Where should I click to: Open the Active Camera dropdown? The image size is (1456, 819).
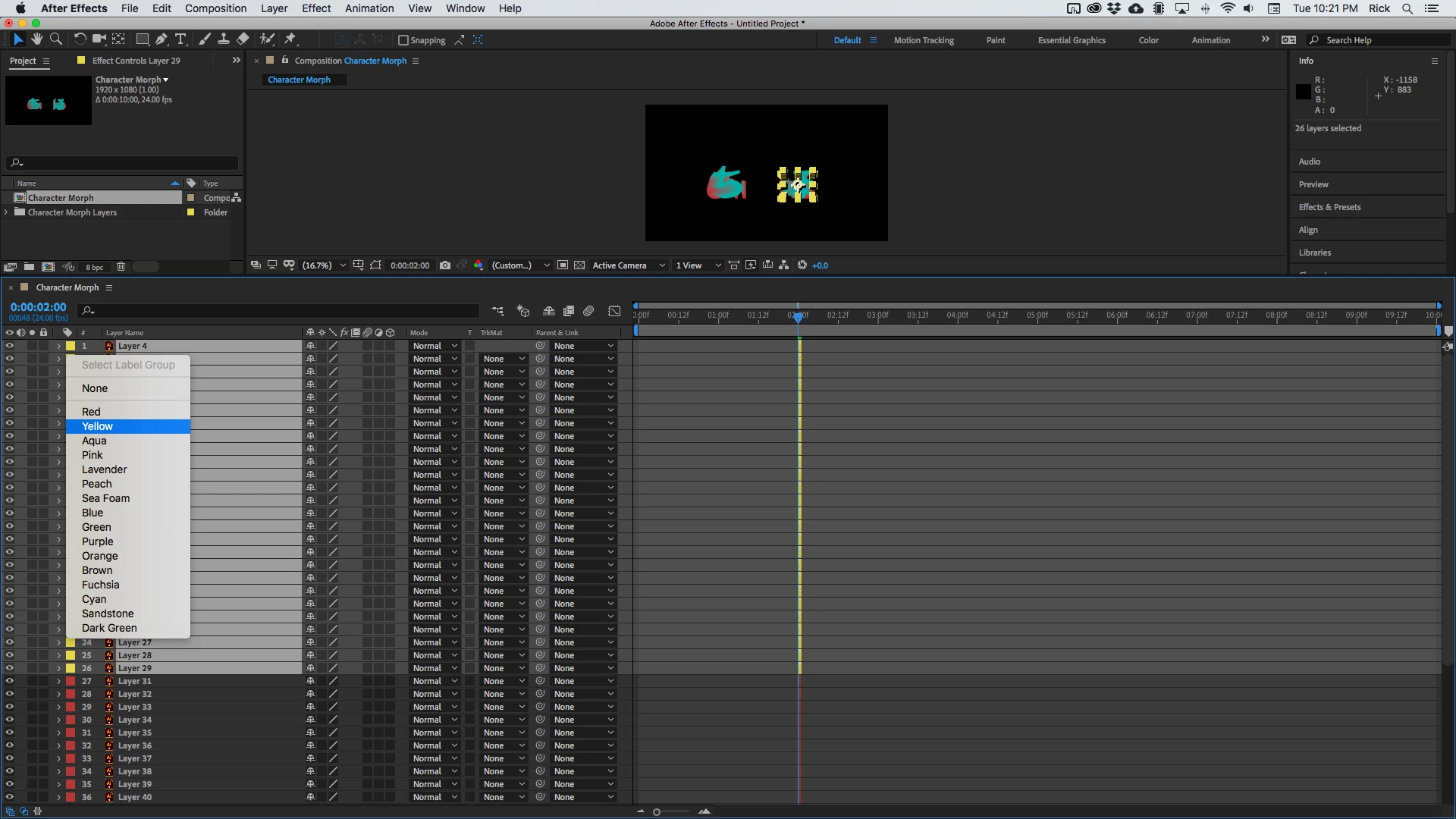pos(628,265)
